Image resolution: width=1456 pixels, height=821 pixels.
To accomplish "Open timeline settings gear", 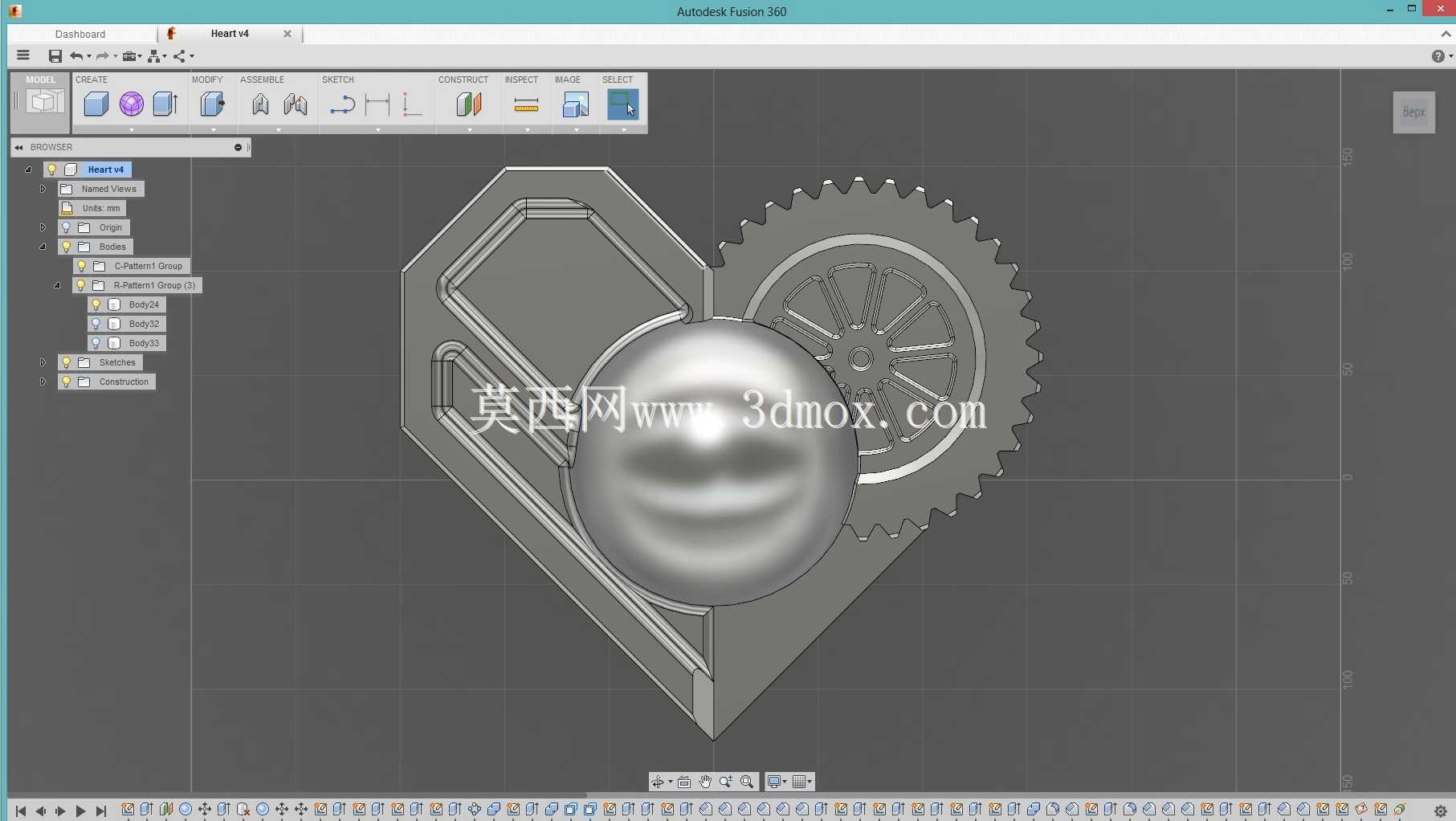I will click(1441, 811).
